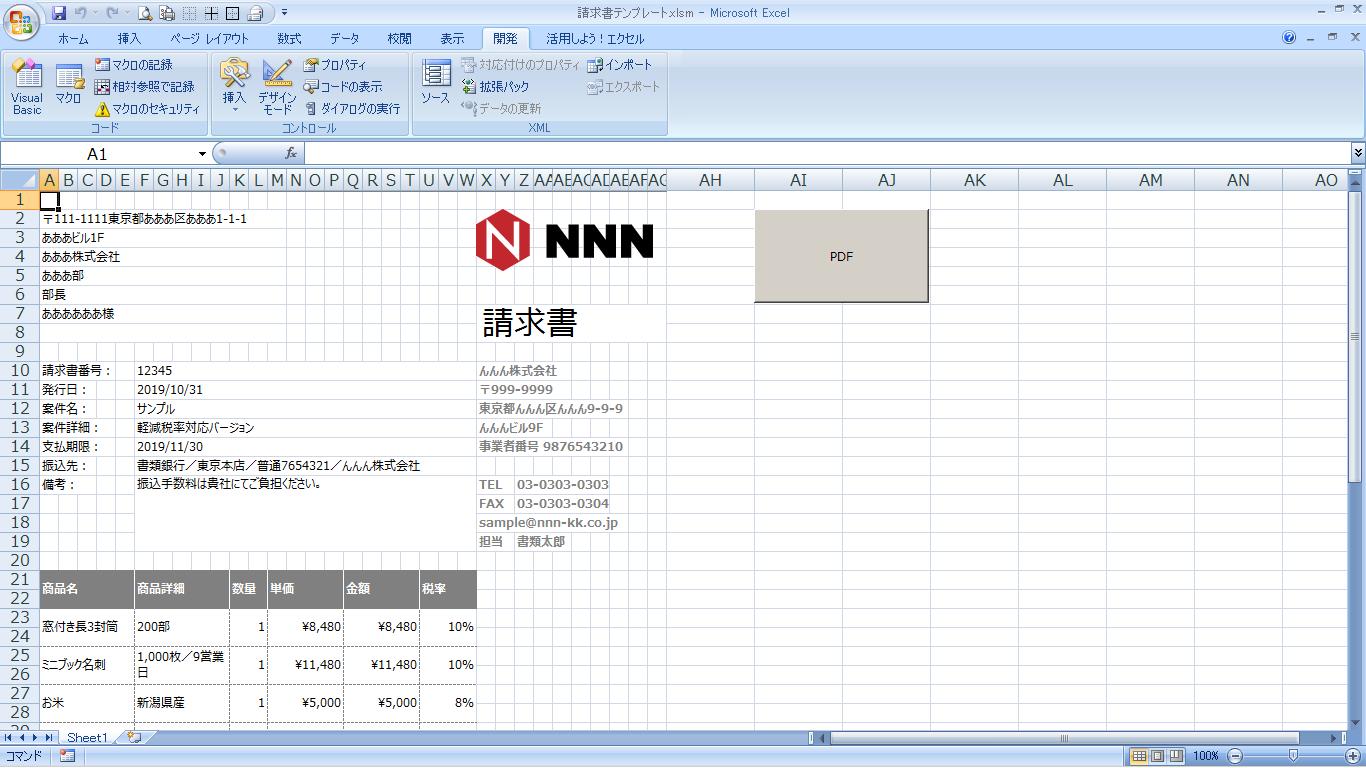Switch to Page Break Preview in status bar
Viewport: 1366px width, 768px height.
pos(1177,756)
